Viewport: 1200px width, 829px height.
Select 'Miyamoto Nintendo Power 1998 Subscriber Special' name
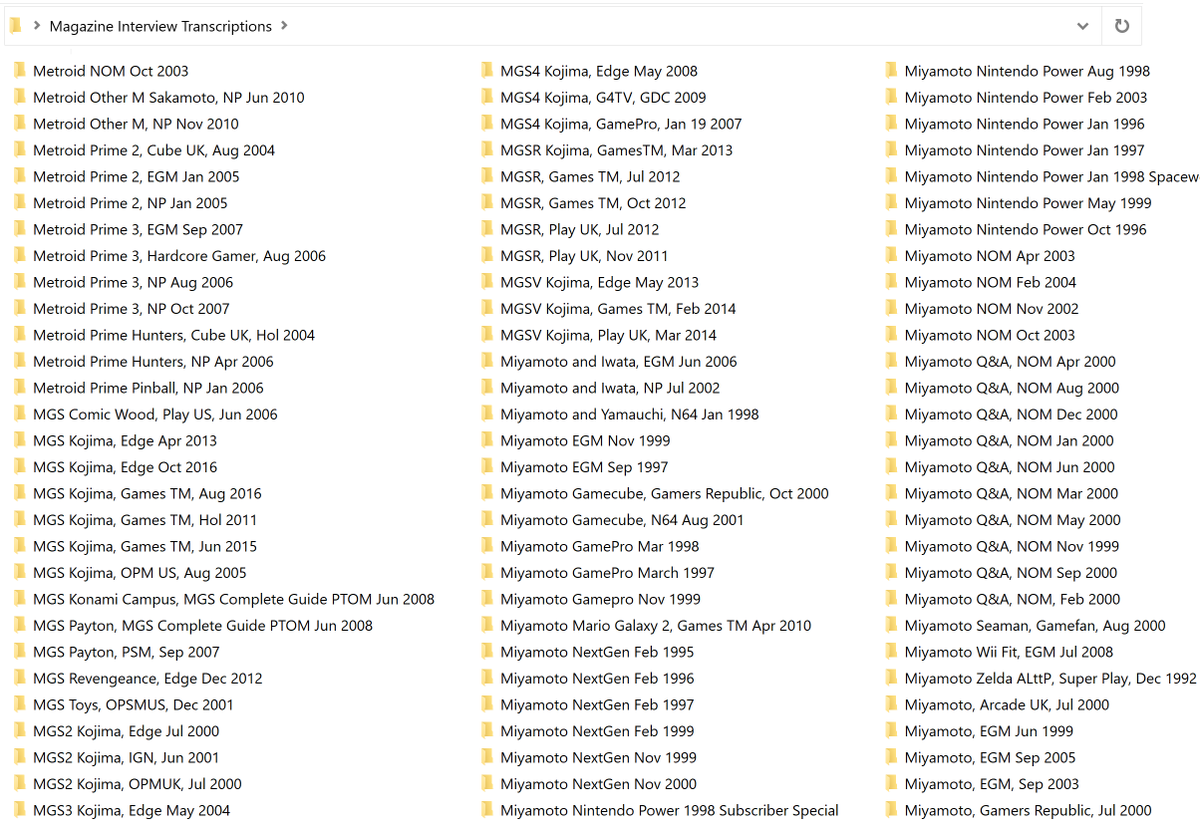click(x=669, y=811)
